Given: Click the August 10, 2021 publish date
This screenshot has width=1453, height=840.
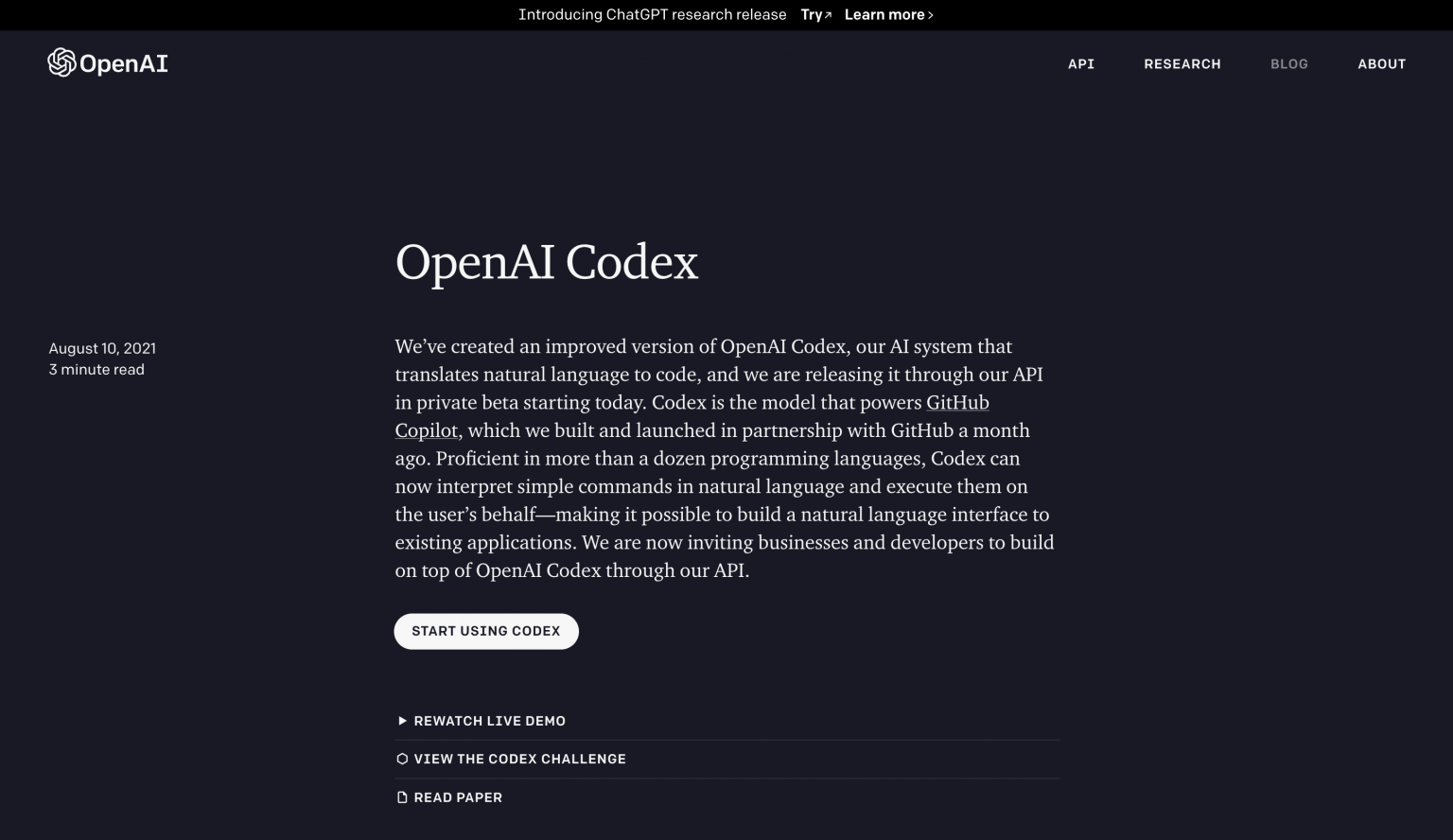Looking at the screenshot, I should (x=102, y=348).
